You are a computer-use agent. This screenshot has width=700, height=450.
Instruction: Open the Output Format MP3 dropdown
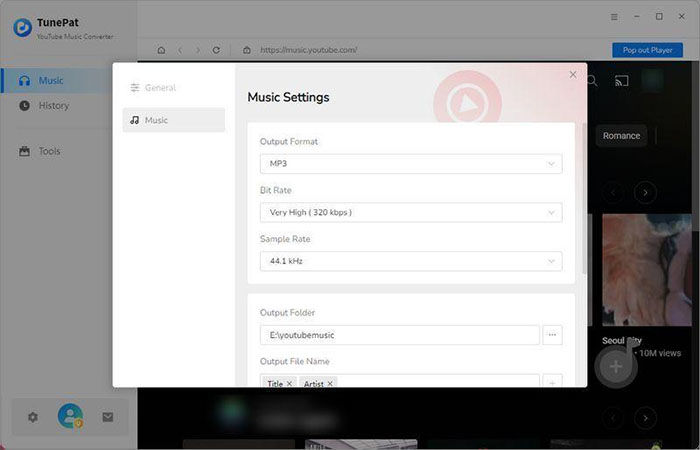(x=411, y=164)
